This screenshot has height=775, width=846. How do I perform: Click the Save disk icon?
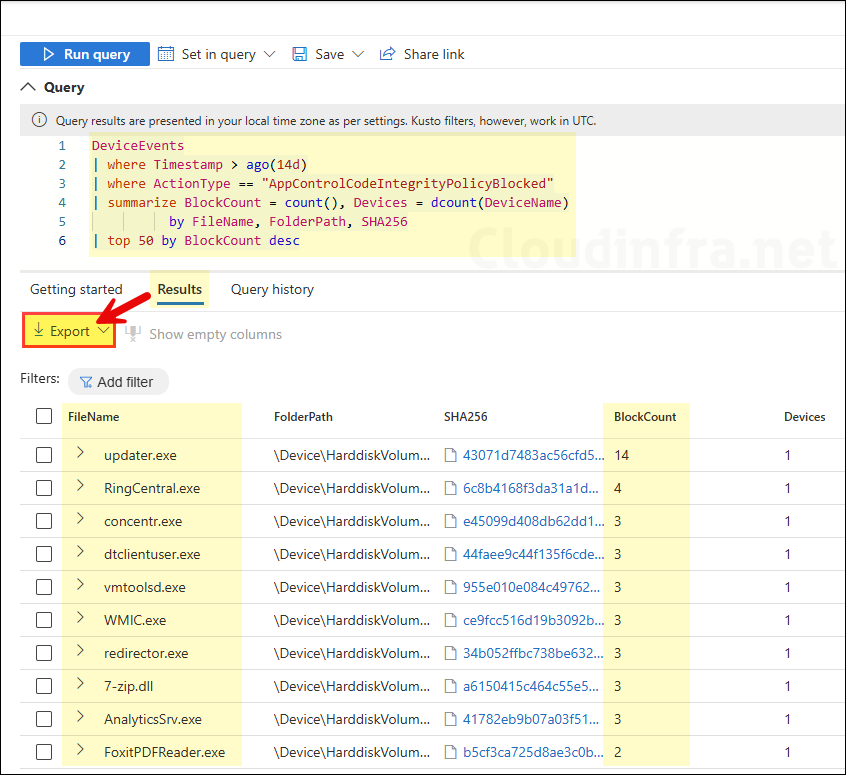(300, 54)
